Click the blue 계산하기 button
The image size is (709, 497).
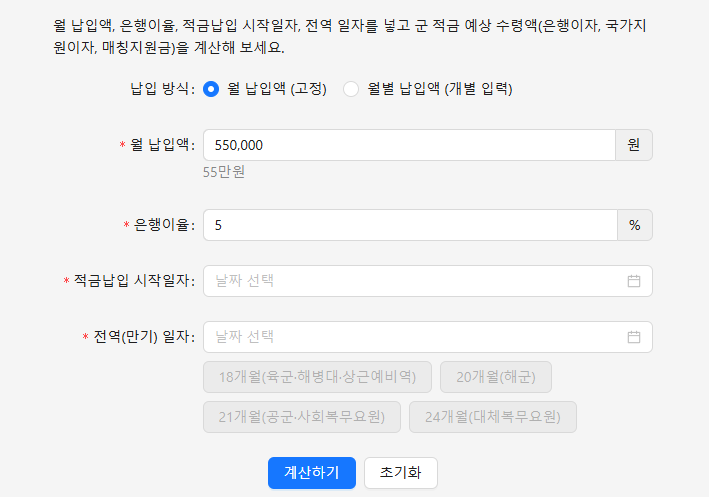[312, 473]
